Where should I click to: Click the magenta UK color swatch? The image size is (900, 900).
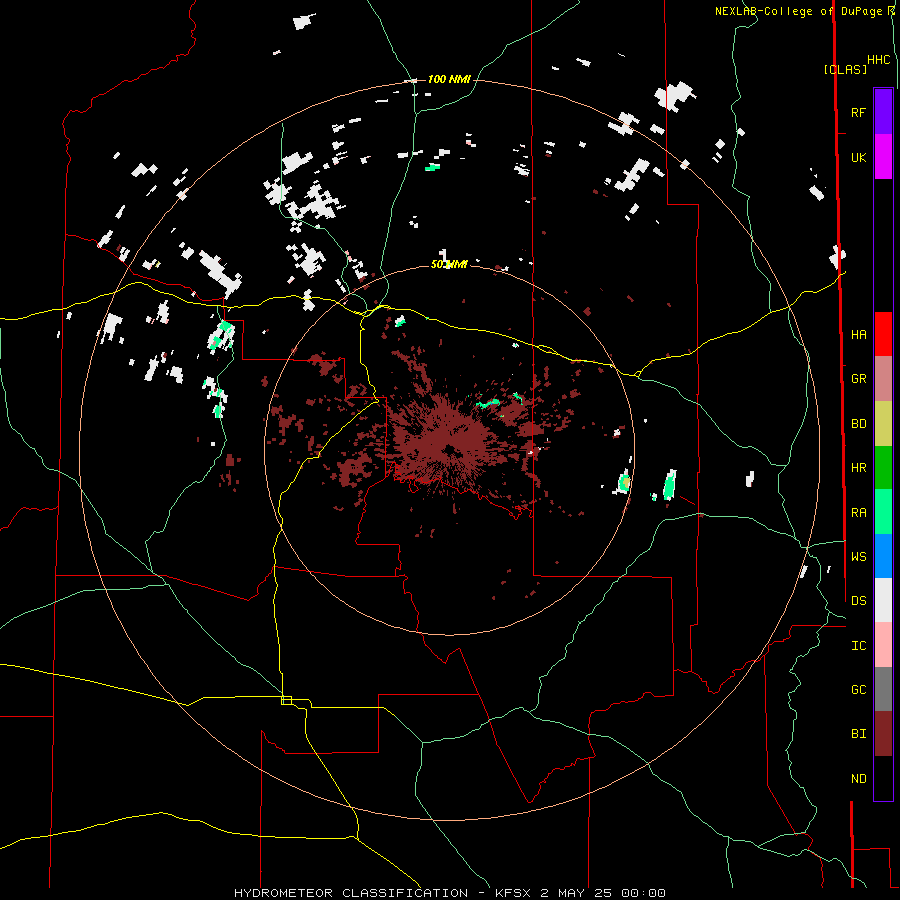click(x=883, y=157)
